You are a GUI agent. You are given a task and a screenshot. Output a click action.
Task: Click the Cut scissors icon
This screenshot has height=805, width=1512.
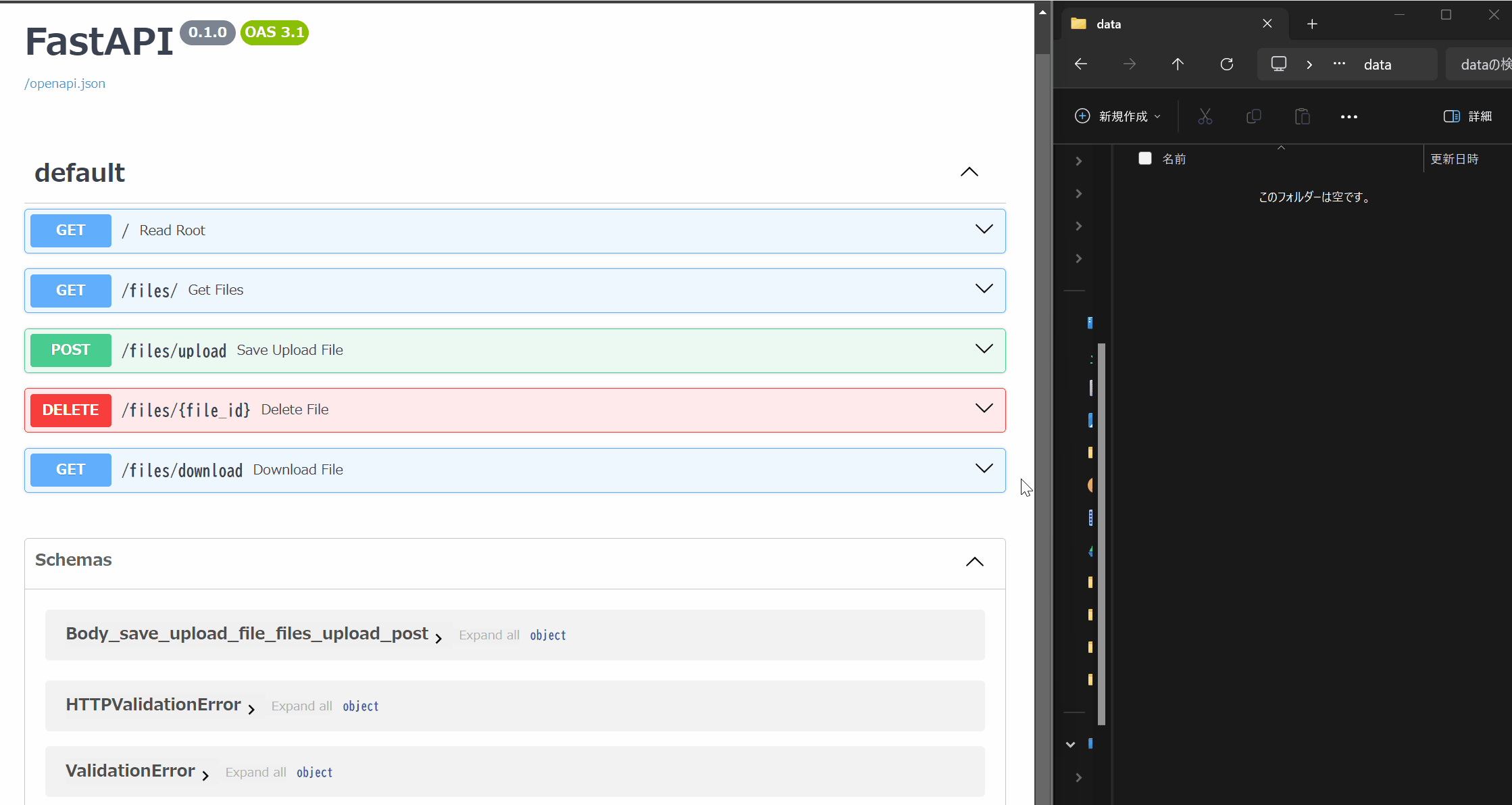click(x=1205, y=116)
